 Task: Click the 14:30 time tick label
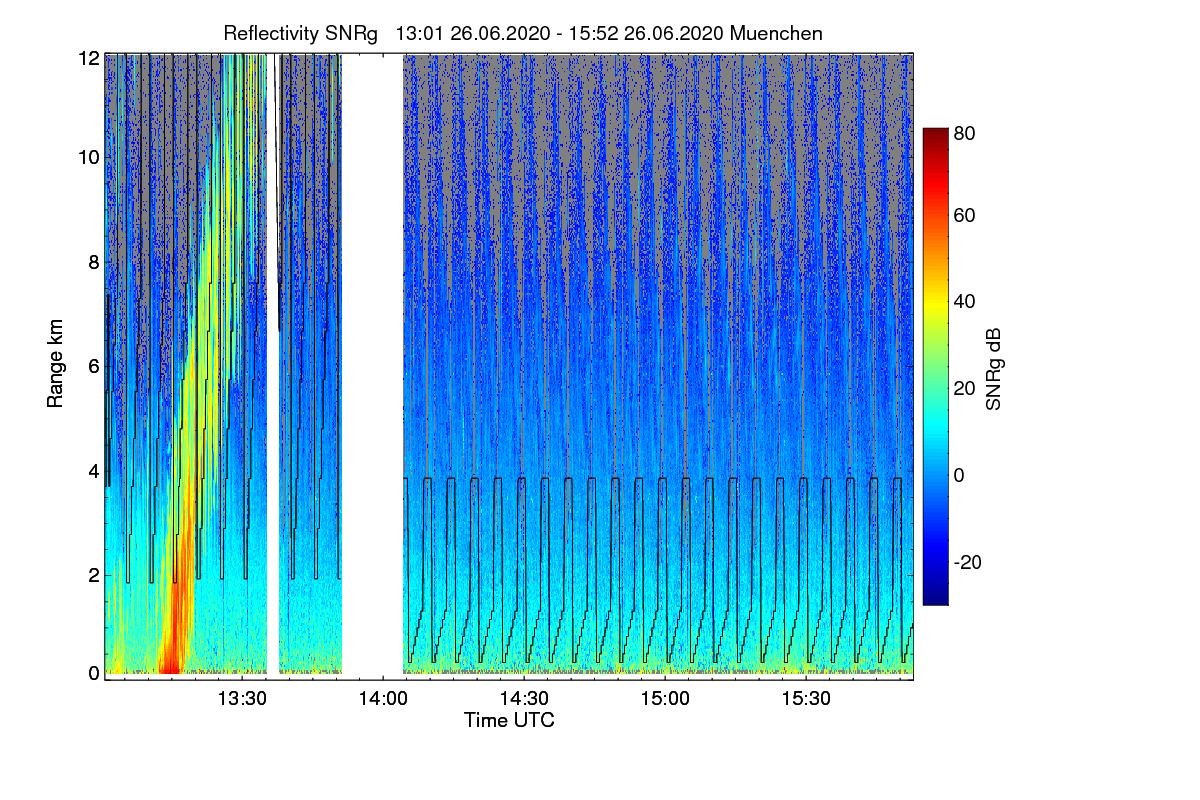[x=524, y=699]
